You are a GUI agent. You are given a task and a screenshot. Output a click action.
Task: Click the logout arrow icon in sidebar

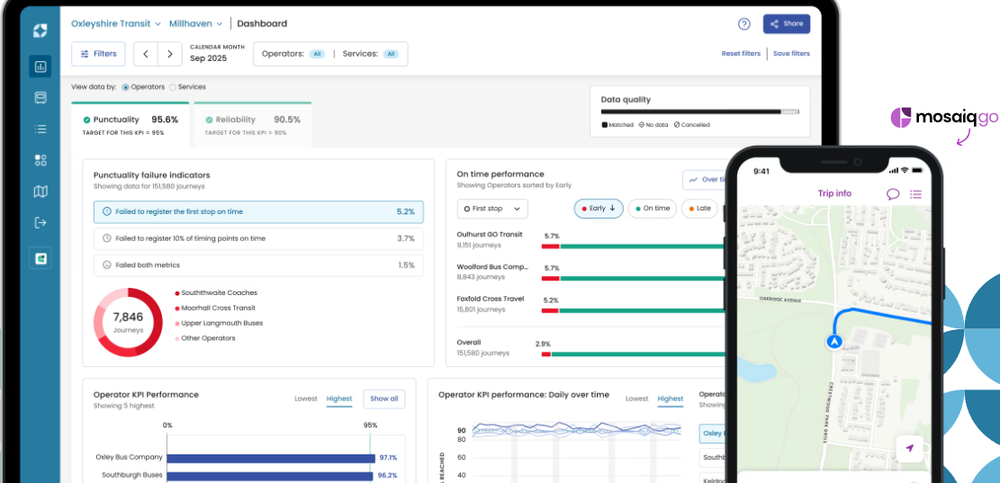(40, 223)
